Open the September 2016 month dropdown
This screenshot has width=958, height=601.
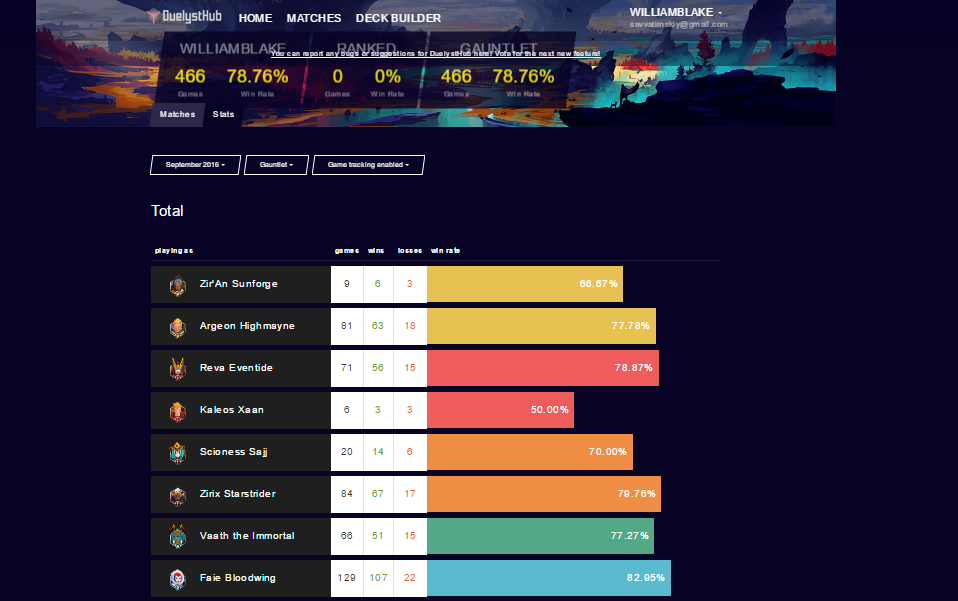coord(196,165)
